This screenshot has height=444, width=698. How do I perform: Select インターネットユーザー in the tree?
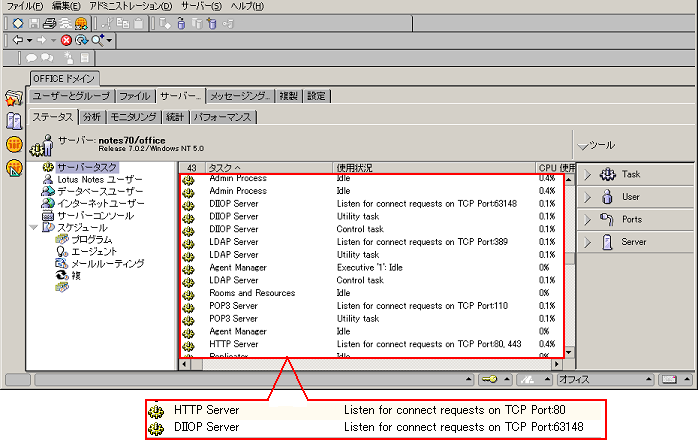(x=101, y=204)
